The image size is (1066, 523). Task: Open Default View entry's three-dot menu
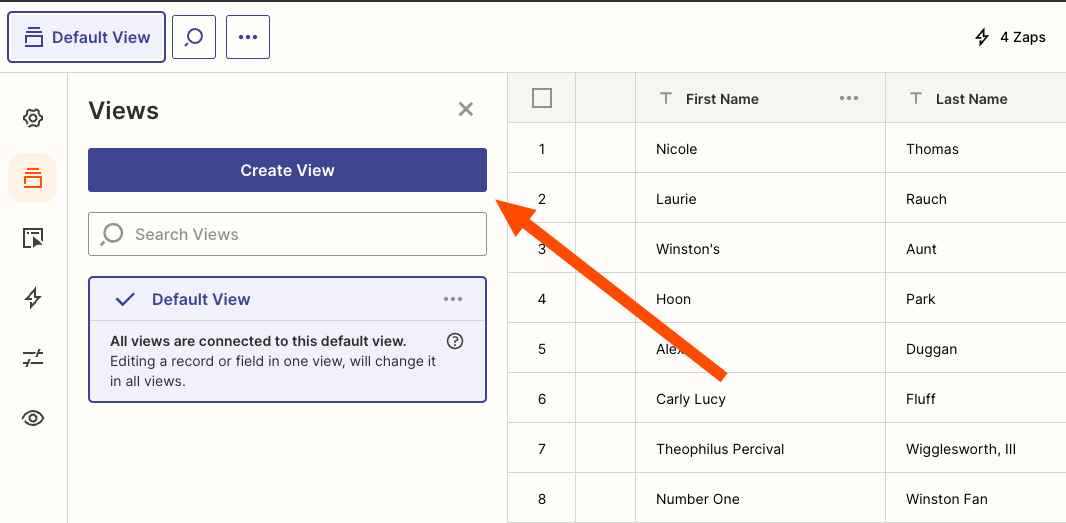pos(453,299)
